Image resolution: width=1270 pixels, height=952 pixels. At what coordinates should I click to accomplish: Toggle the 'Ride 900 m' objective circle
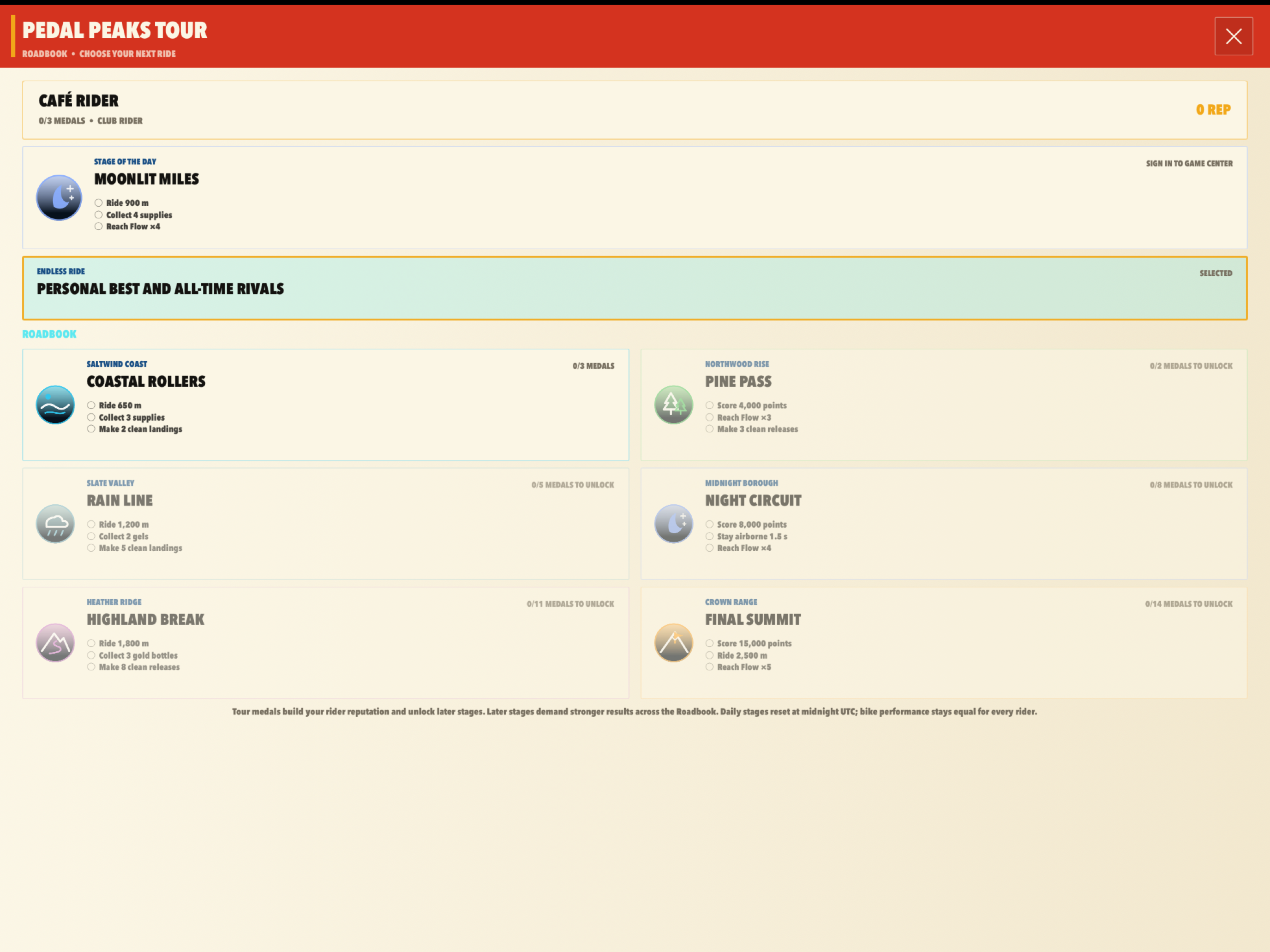pyautogui.click(x=99, y=202)
